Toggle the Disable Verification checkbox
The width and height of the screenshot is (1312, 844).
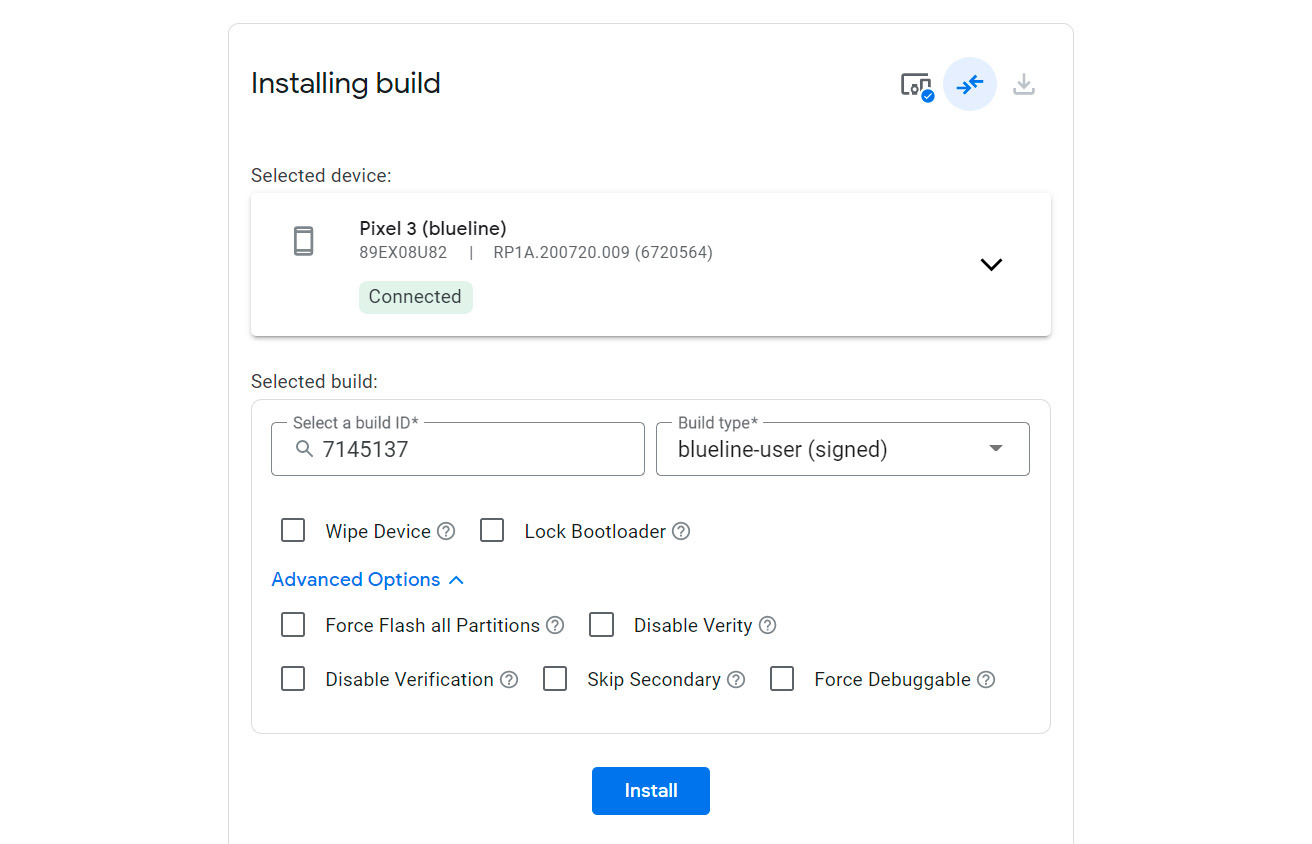click(293, 679)
